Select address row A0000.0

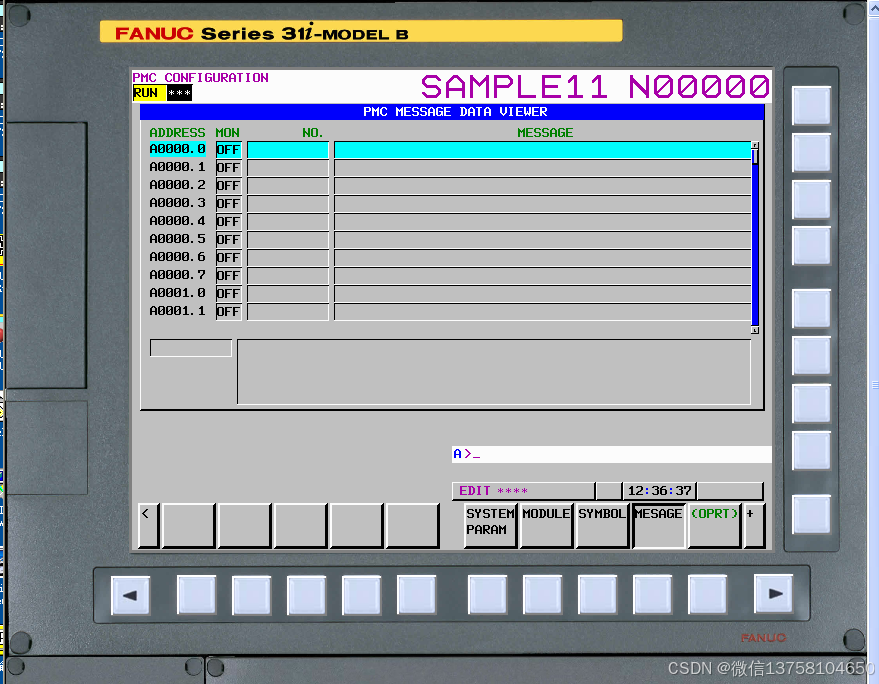click(177, 149)
